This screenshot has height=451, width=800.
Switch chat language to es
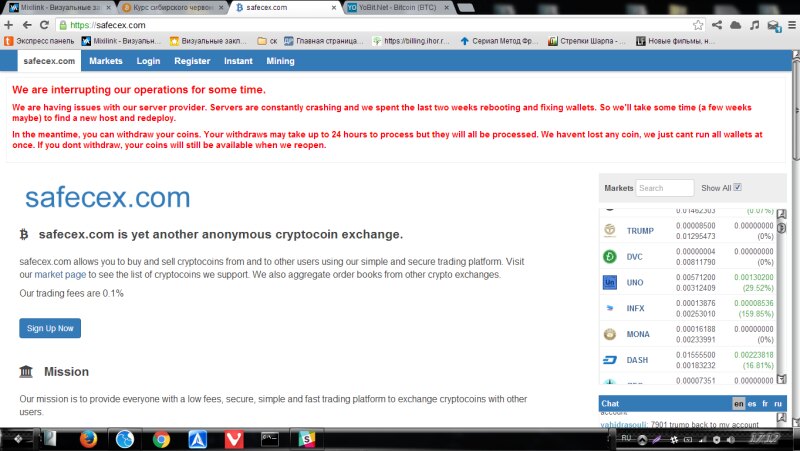751,404
